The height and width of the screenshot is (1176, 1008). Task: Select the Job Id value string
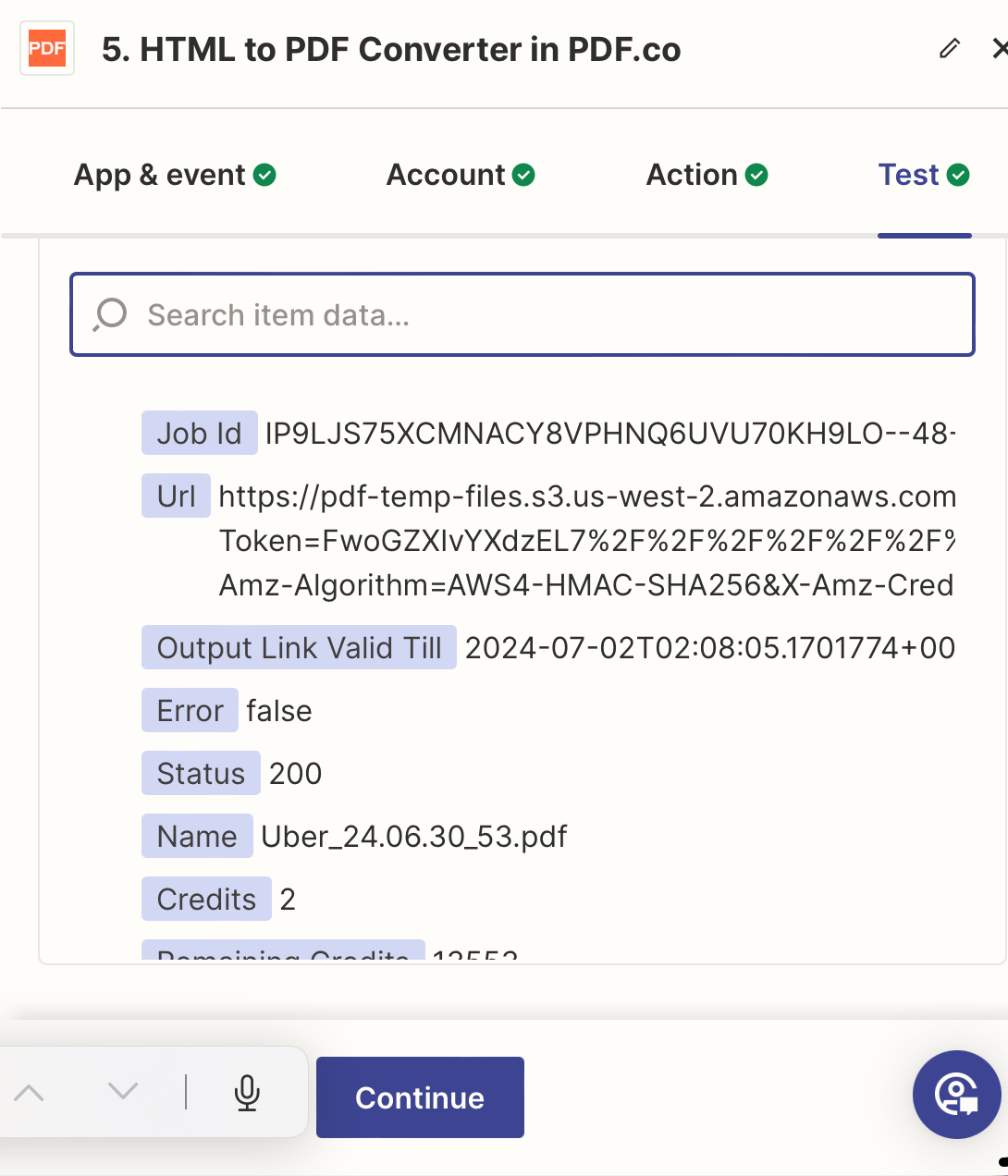pyautogui.click(x=610, y=433)
